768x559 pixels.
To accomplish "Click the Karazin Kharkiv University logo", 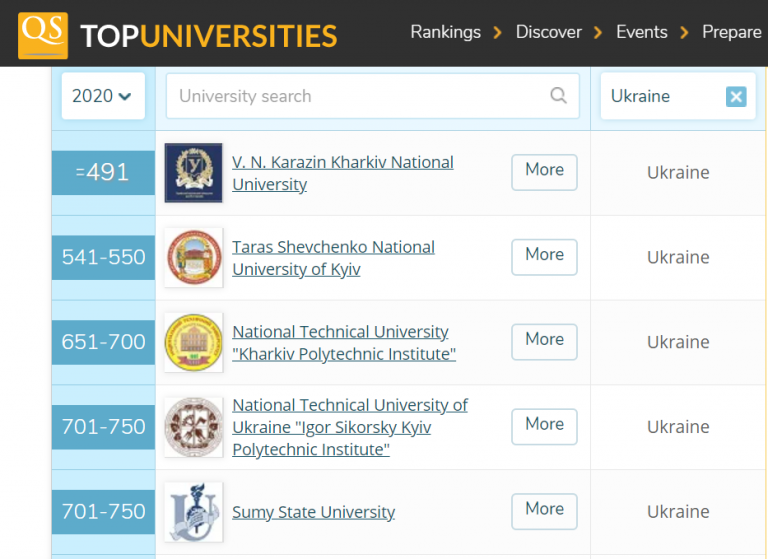I will [193, 173].
